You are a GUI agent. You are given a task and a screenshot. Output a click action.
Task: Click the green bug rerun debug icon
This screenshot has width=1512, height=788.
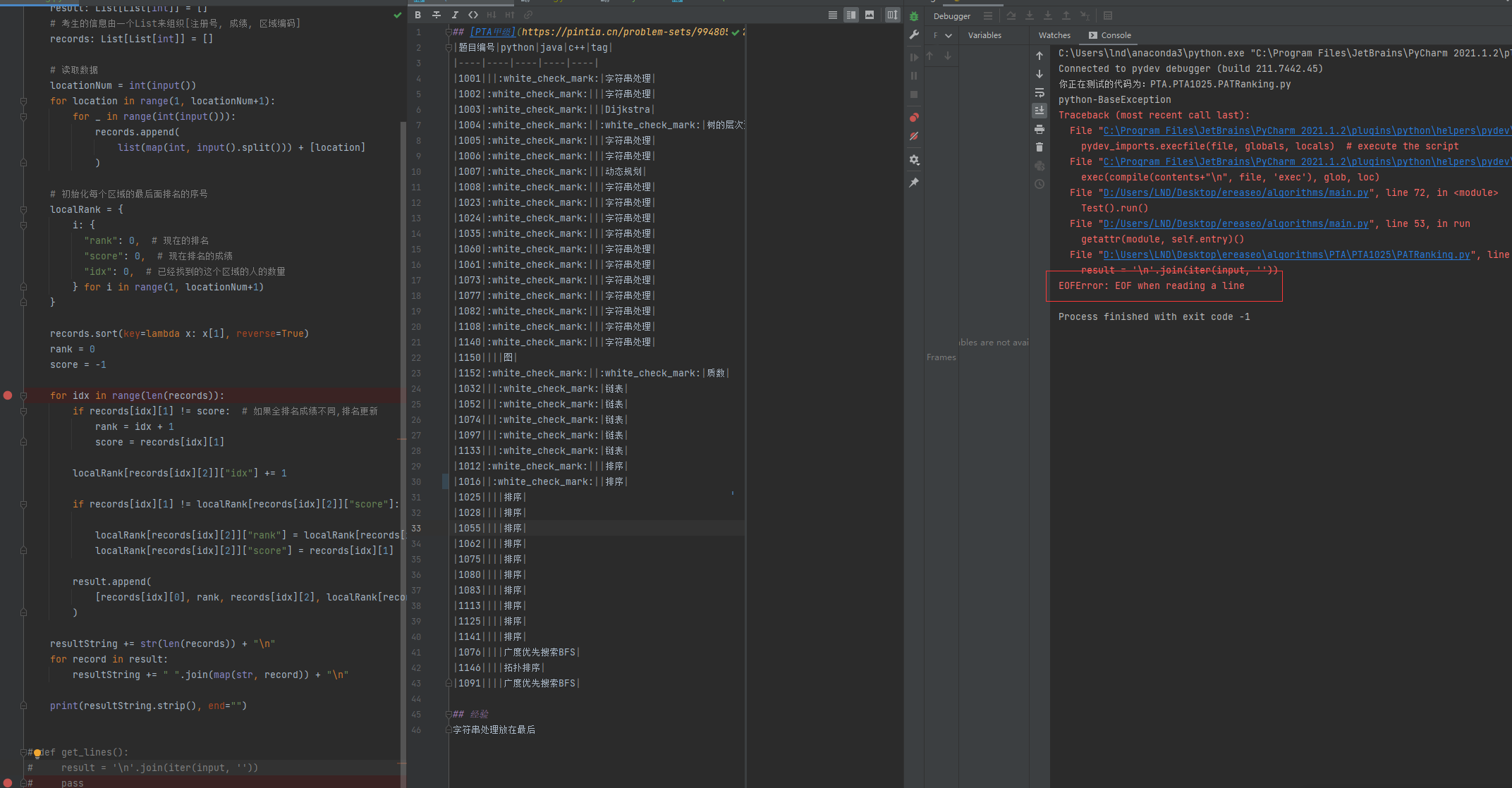pyautogui.click(x=914, y=16)
